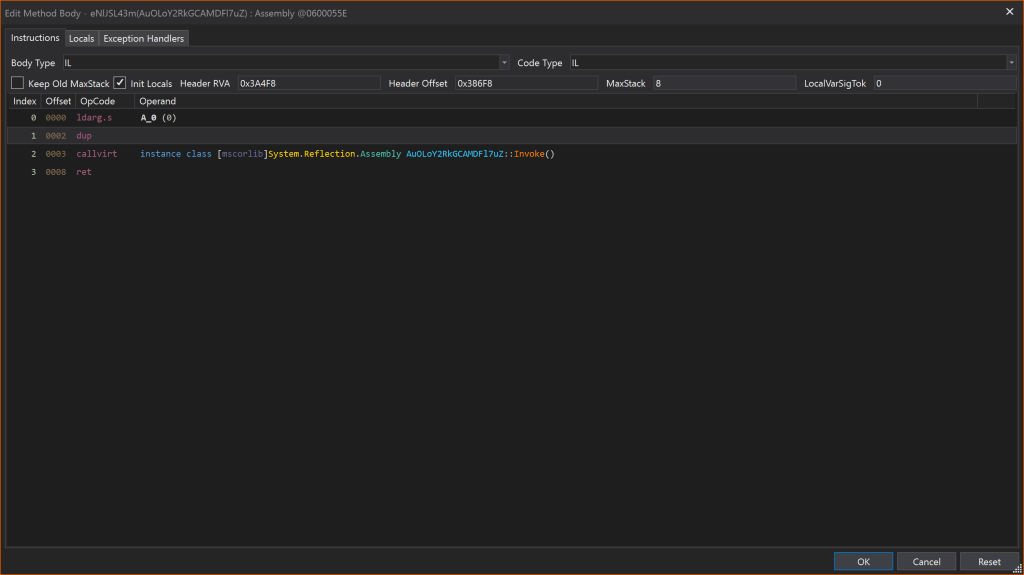Click the ret instruction opcode

[84, 172]
